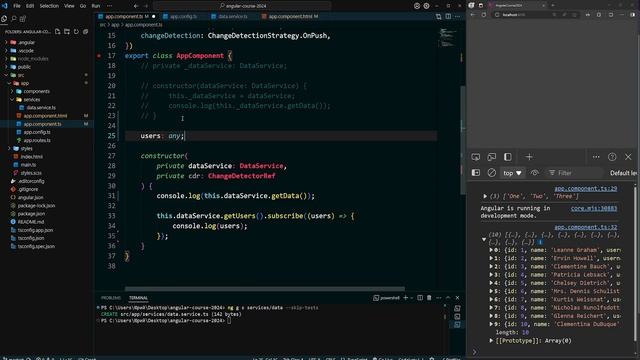The image size is (640, 360).
Task: Open the Selection menu
Action: tap(49, 6)
